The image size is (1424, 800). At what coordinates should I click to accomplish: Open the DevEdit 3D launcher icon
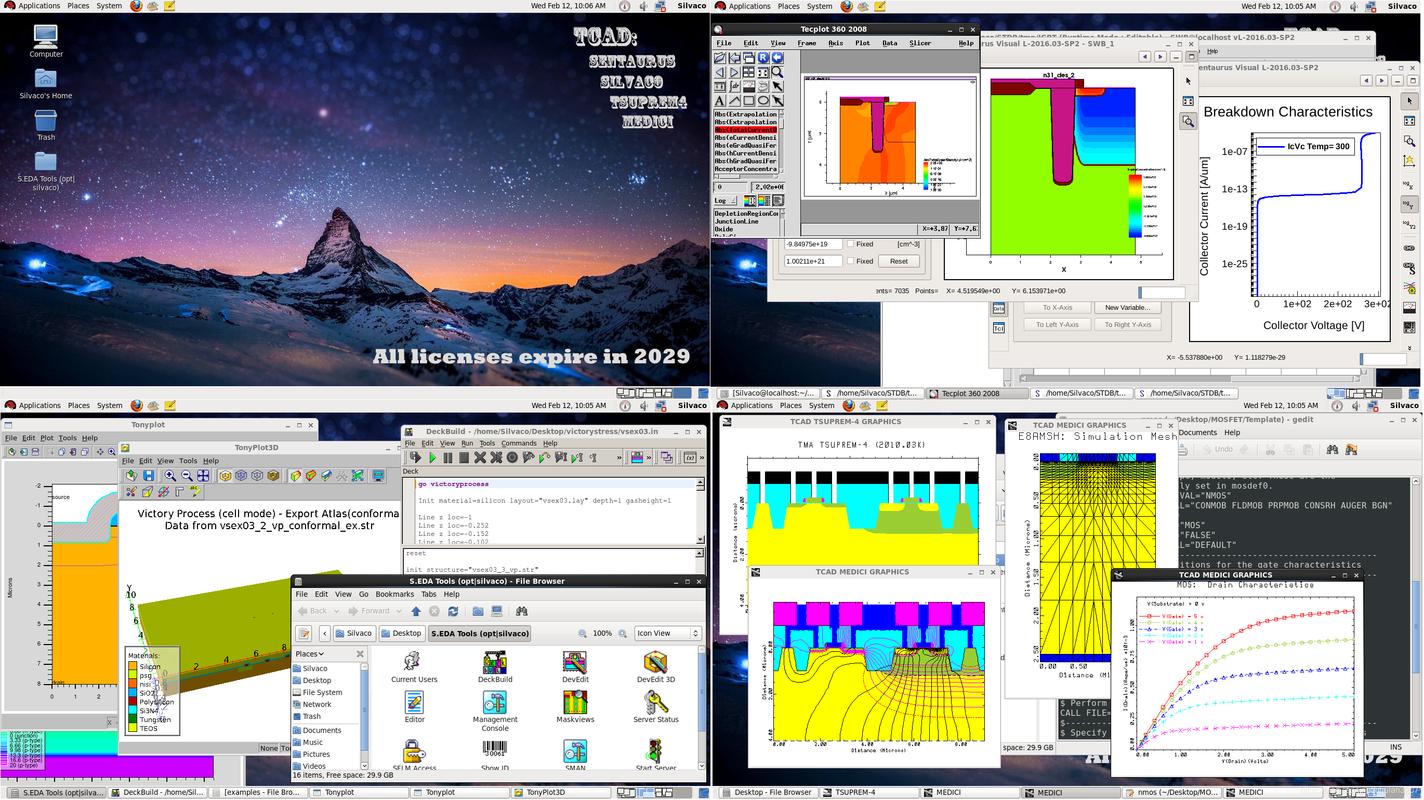coord(656,662)
